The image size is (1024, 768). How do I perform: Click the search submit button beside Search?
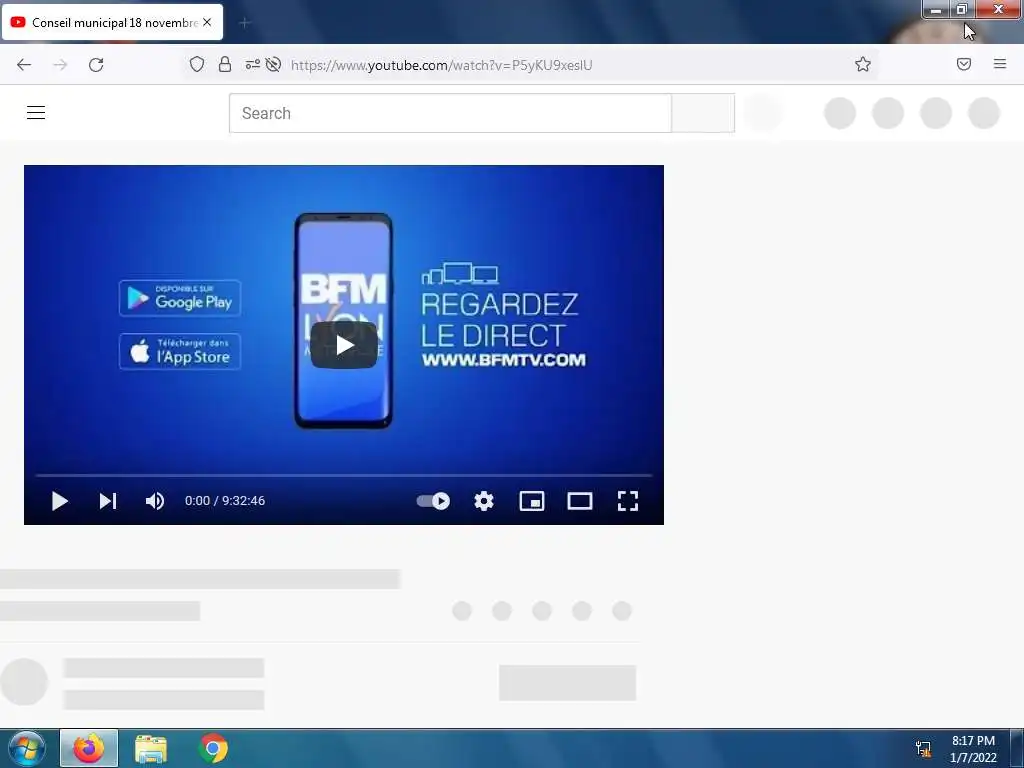point(703,113)
